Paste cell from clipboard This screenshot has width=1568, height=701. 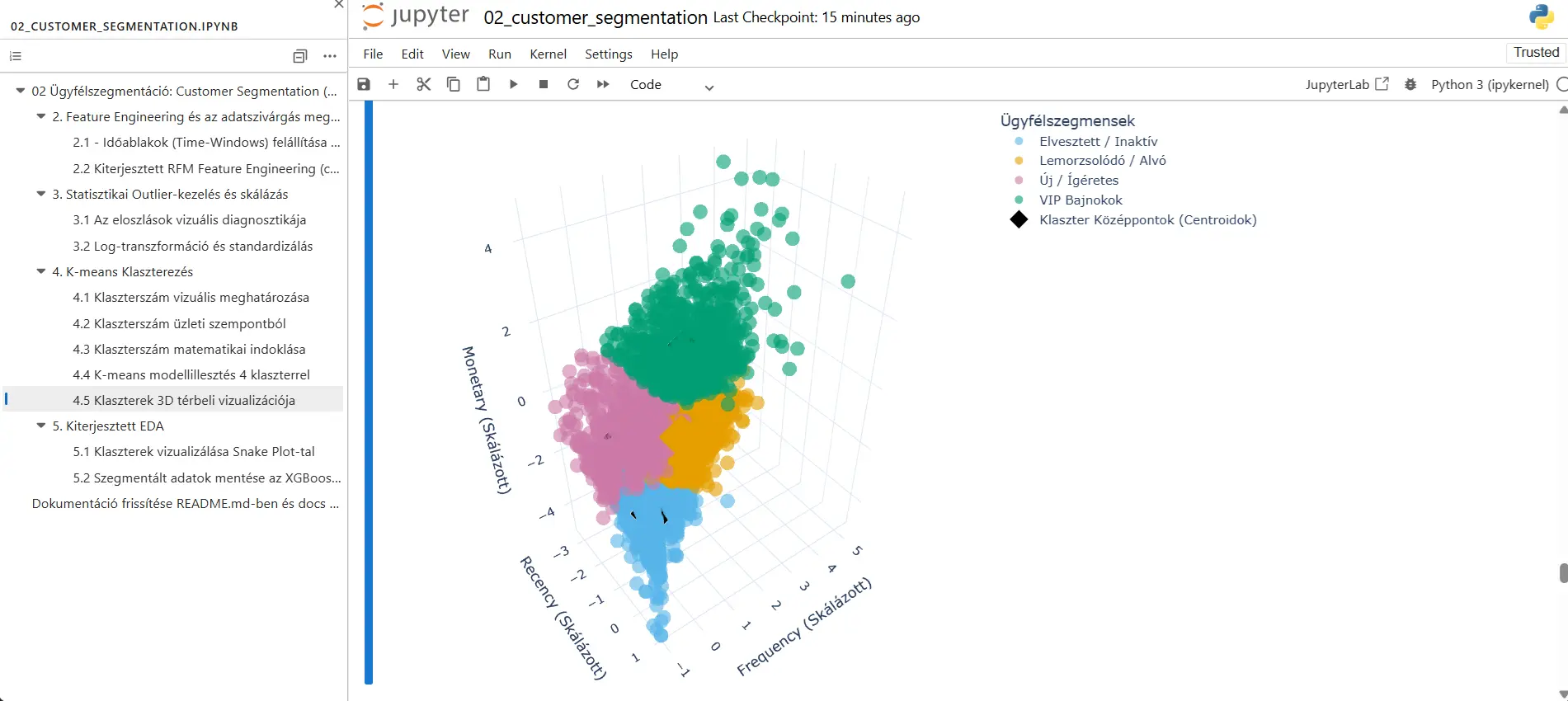tap(483, 84)
